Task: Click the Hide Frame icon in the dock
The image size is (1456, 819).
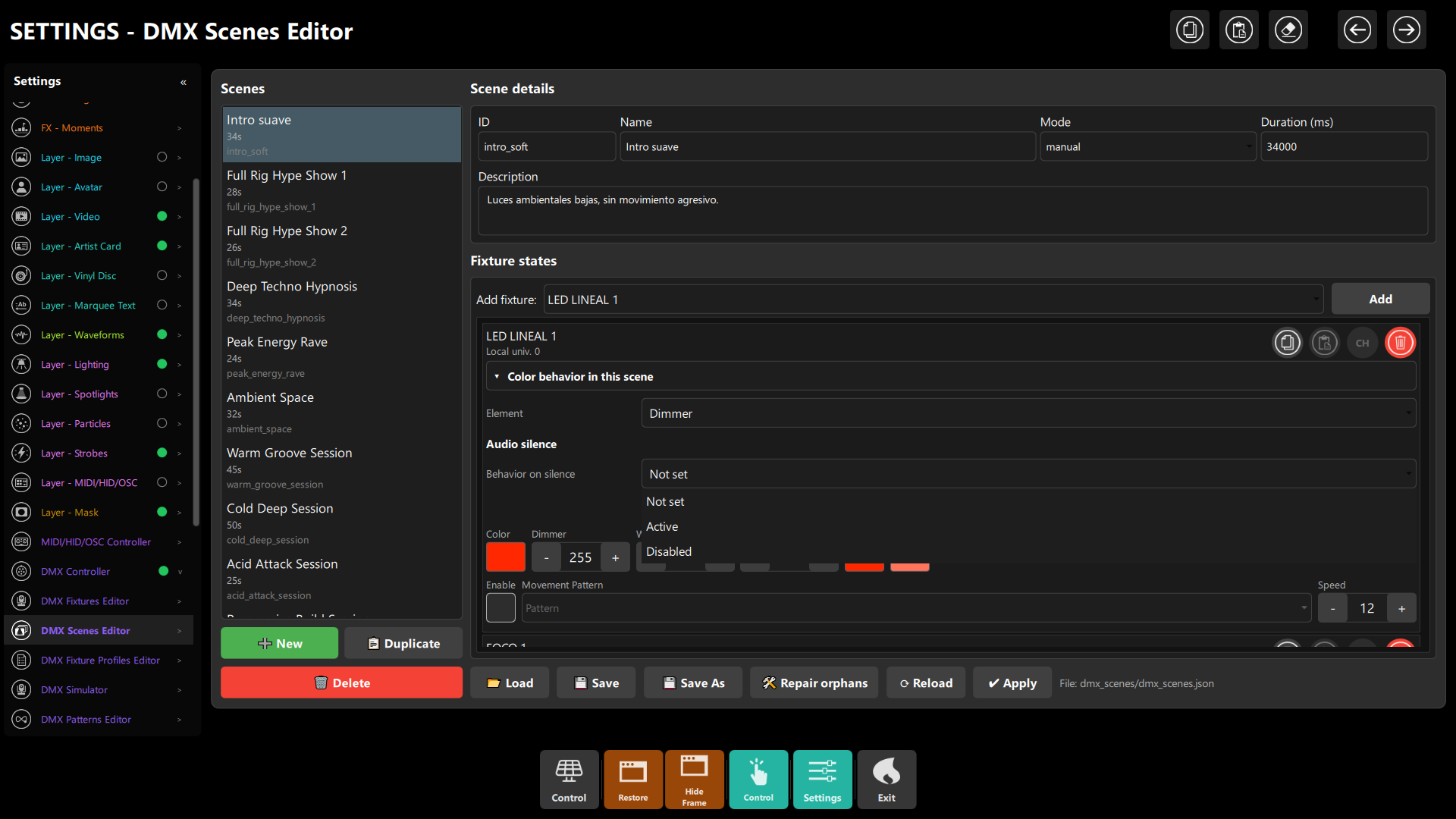Action: 694,780
